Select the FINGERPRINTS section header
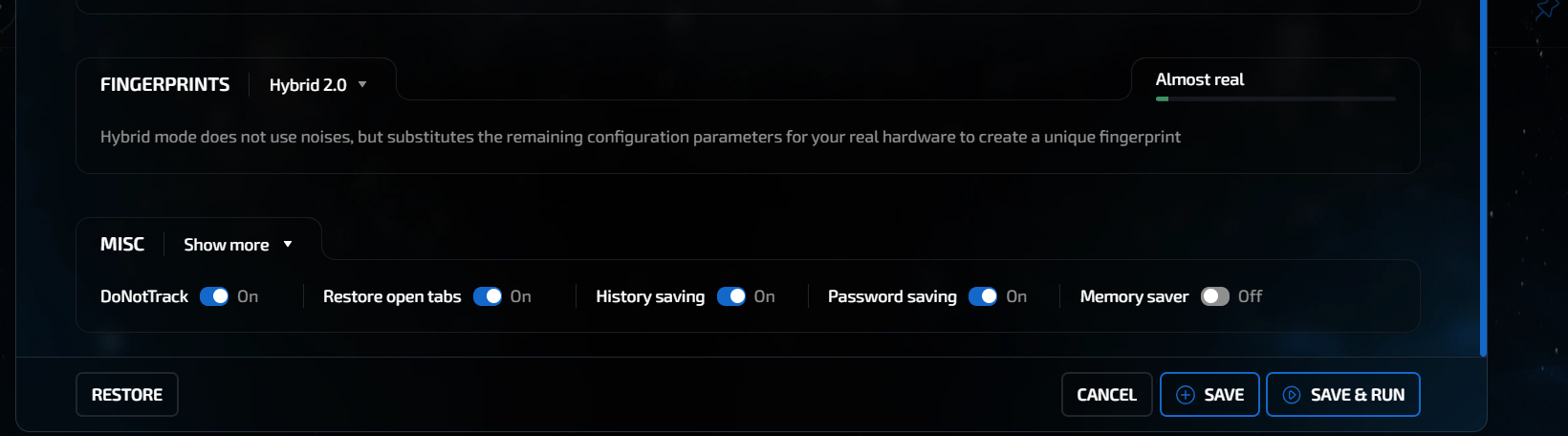 click(164, 85)
